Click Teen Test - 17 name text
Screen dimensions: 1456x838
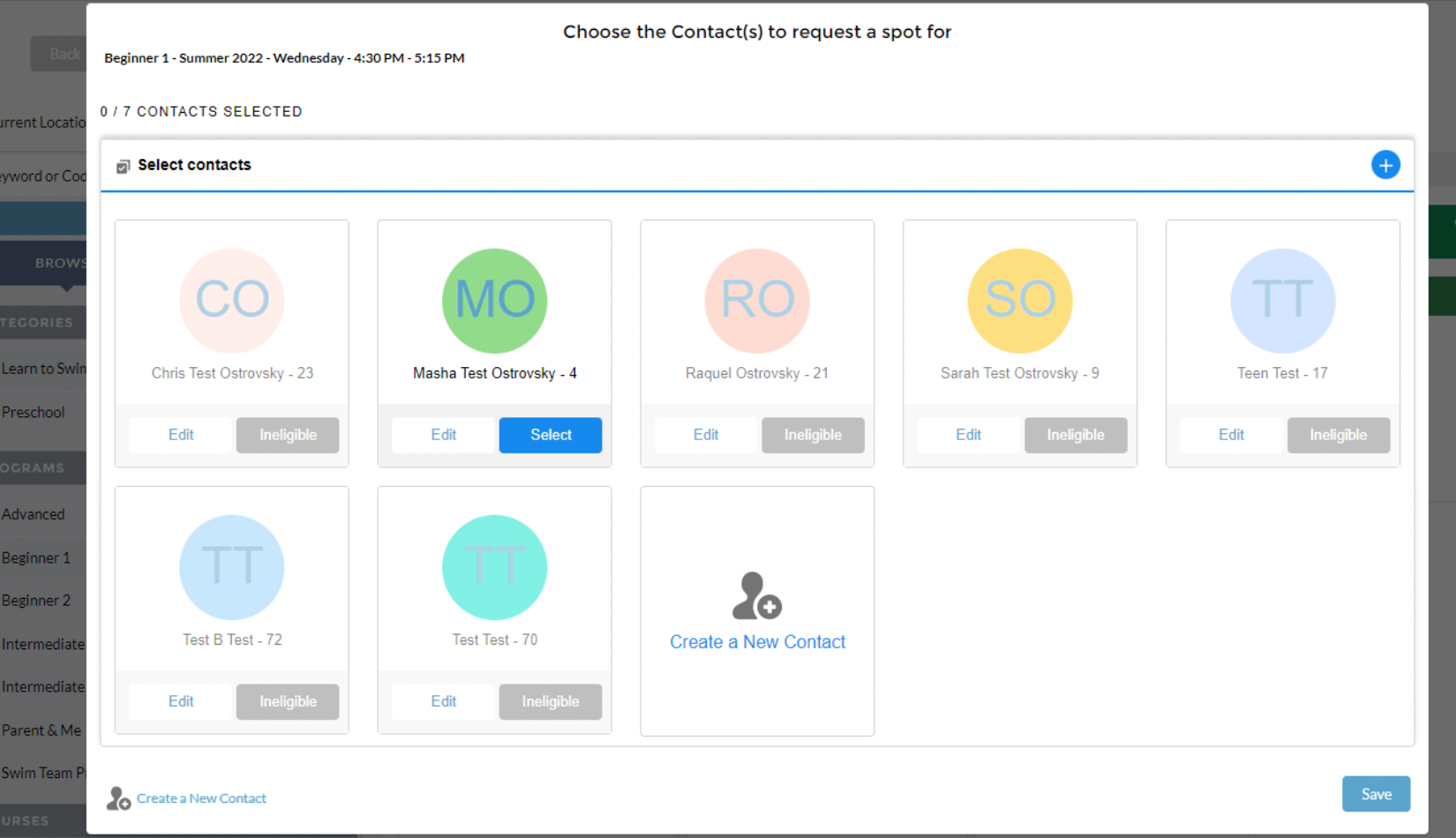(1282, 373)
